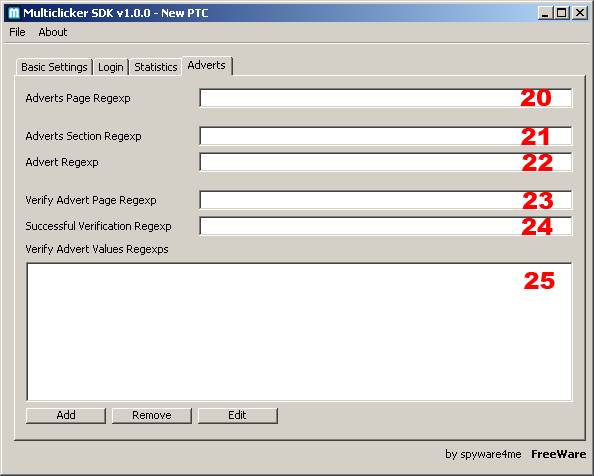Close the Multiclicker SDK window
Image resolution: width=594 pixels, height=476 pixels.
click(x=580, y=13)
